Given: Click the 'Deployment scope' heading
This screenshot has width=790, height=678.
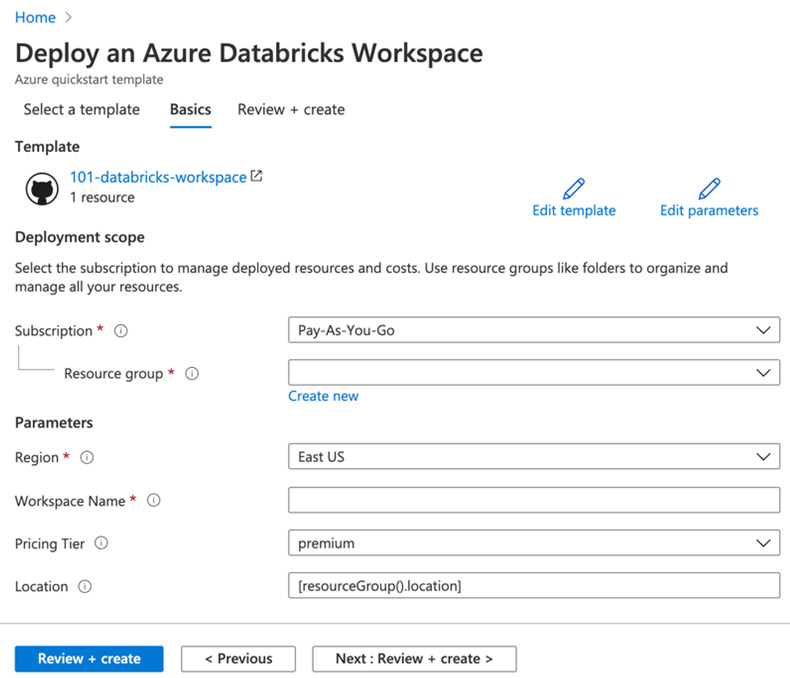Looking at the screenshot, I should coord(80,237).
